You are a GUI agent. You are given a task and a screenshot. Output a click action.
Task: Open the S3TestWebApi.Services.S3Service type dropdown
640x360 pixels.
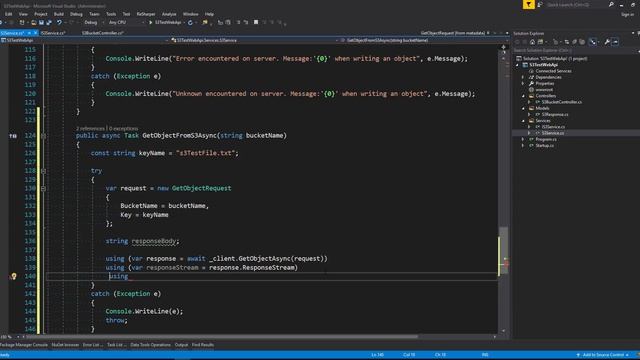click(x=255, y=40)
